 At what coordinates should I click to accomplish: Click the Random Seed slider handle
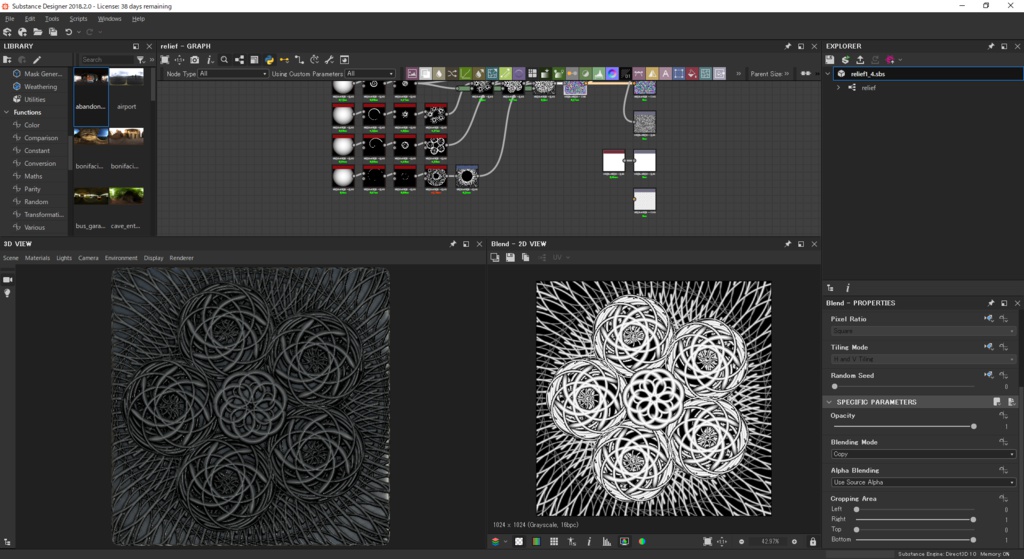pyautogui.click(x=835, y=387)
